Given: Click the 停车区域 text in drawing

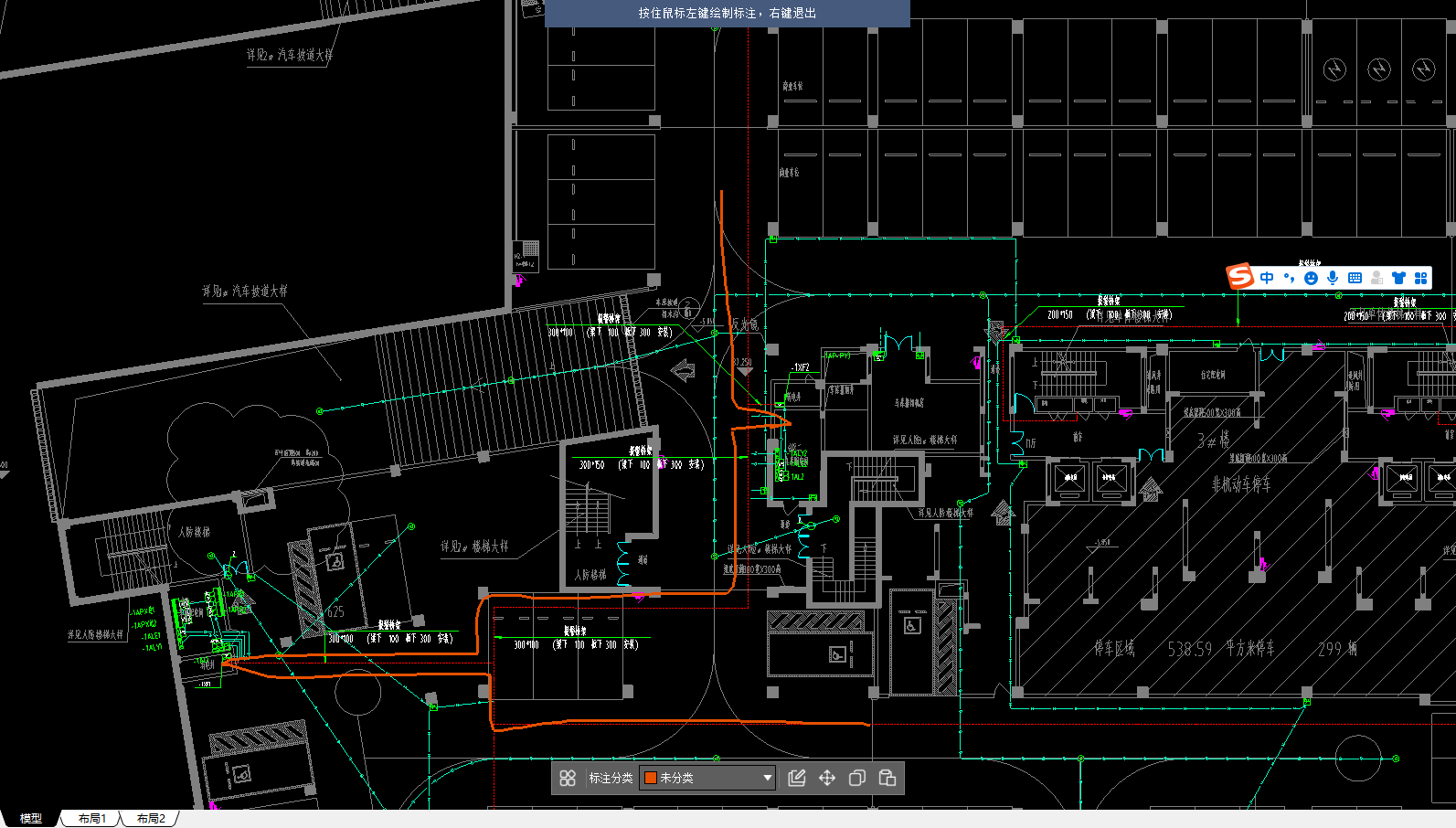Looking at the screenshot, I should pos(1114,649).
